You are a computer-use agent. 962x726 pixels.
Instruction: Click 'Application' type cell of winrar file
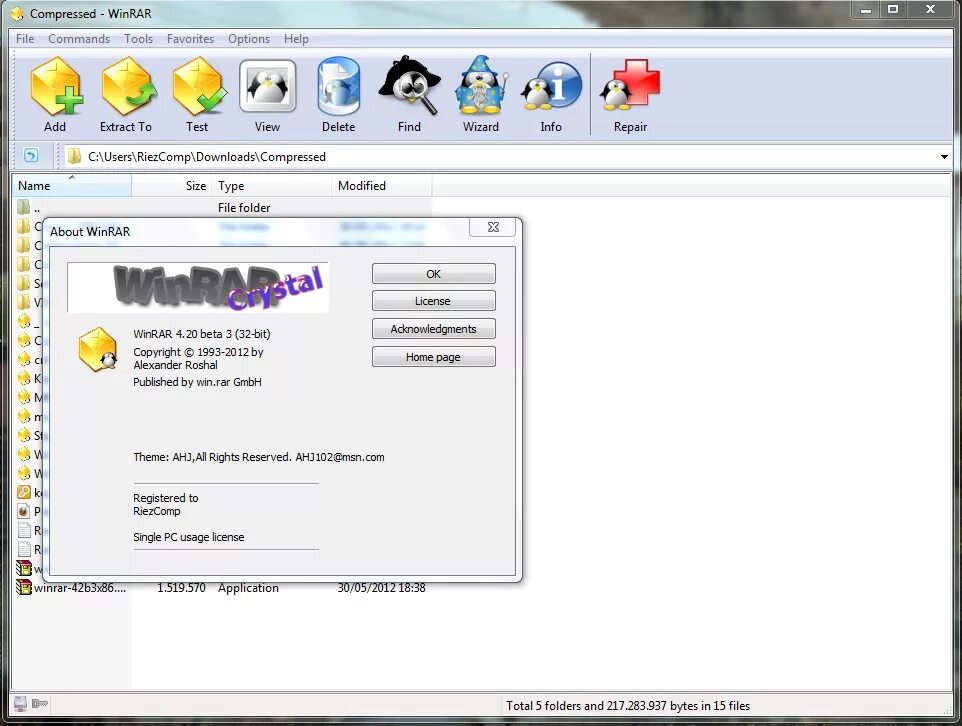[x=248, y=587]
